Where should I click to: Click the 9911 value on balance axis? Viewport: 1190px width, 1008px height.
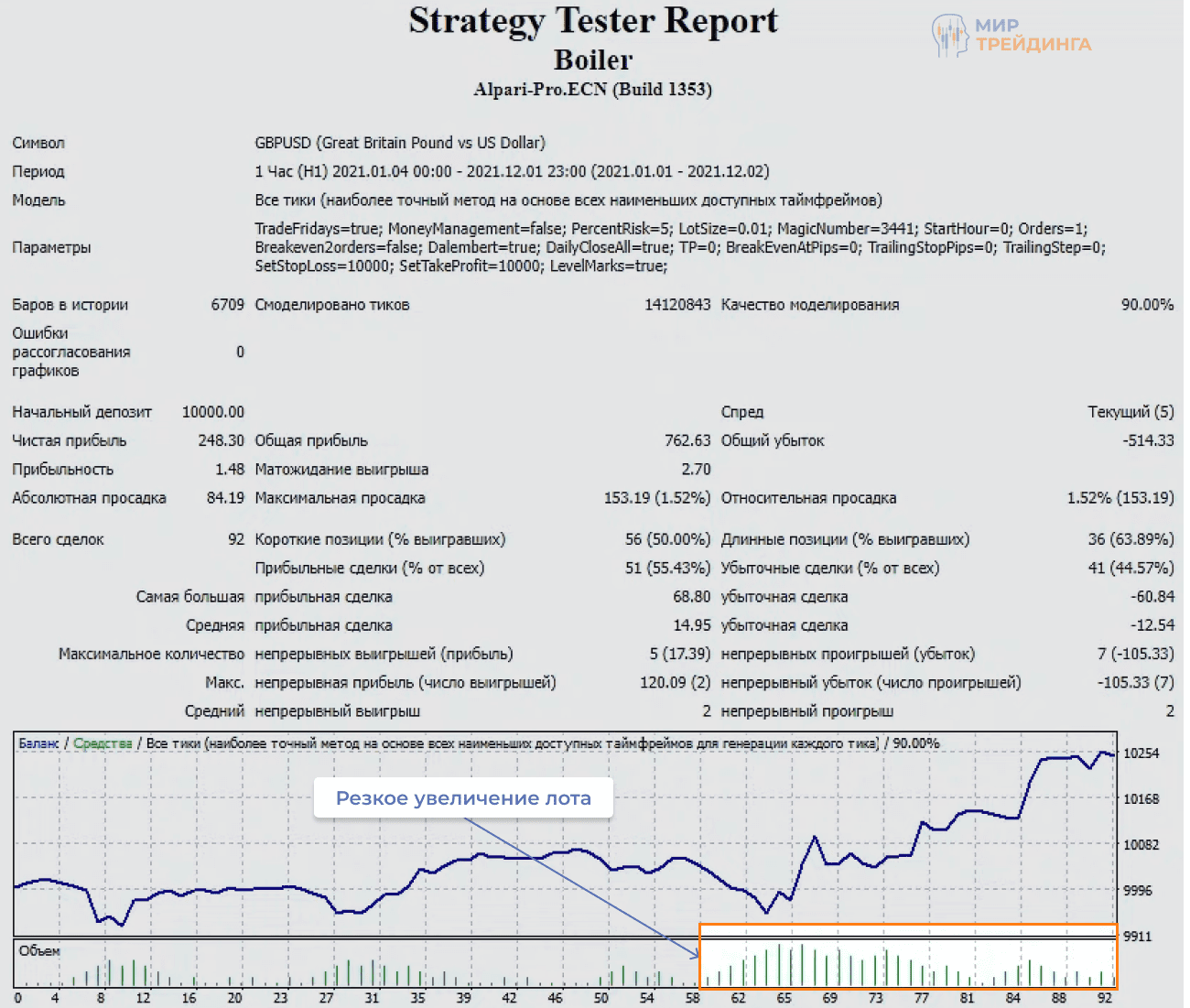click(1137, 937)
